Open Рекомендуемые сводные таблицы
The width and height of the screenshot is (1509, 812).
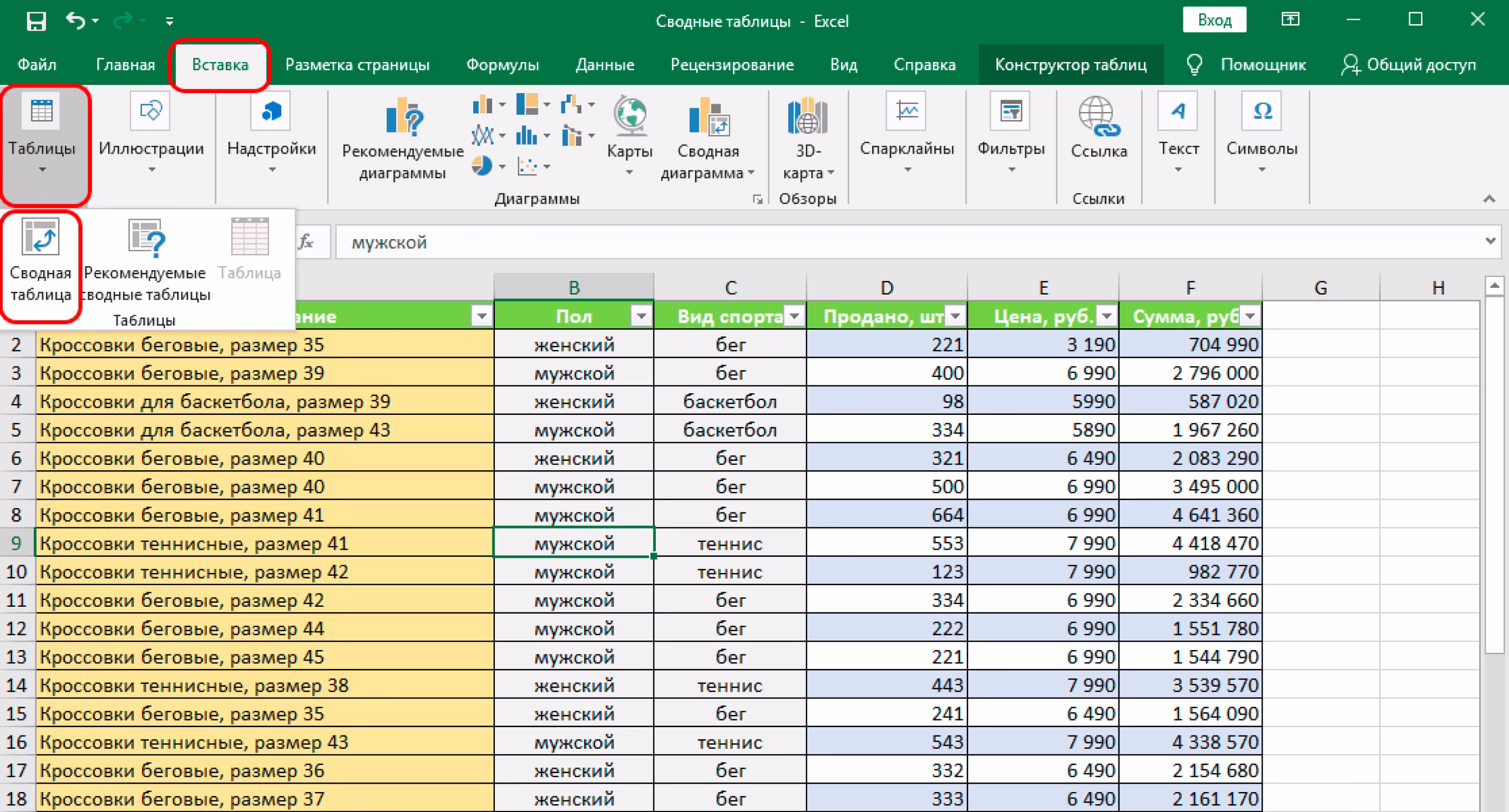click(x=146, y=239)
